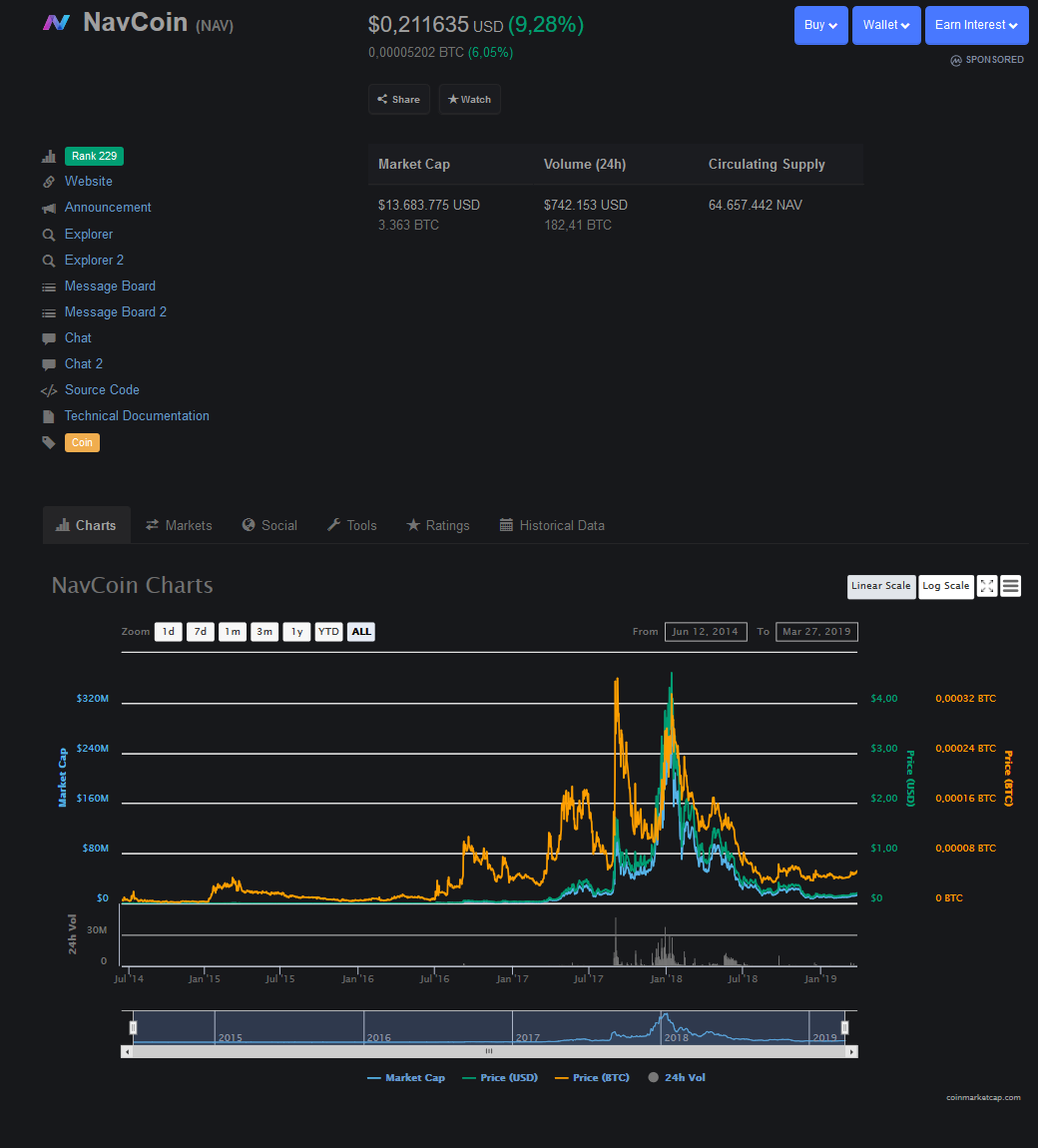Open the Announcement link

coord(108,208)
